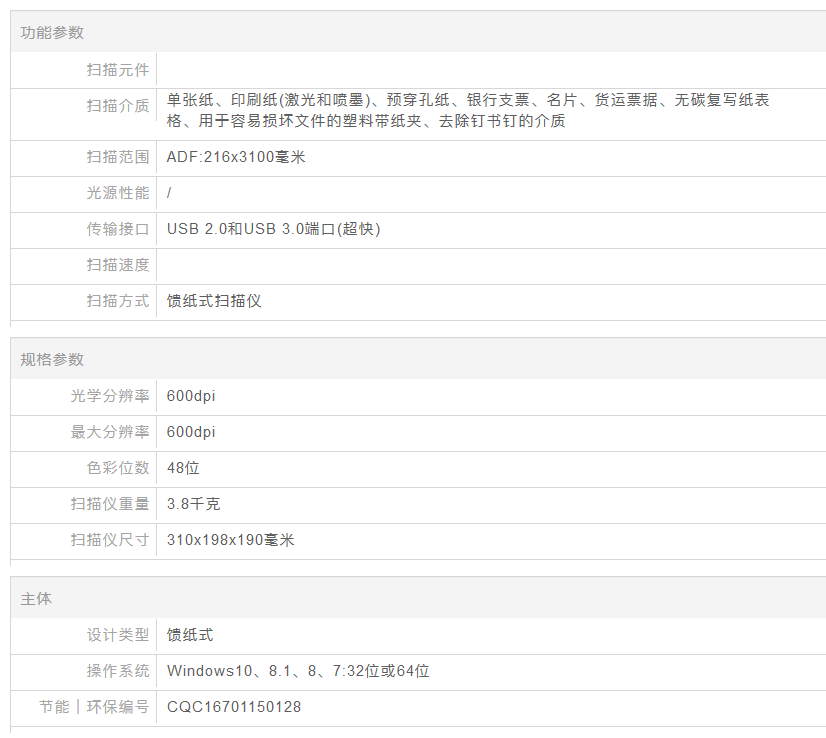The width and height of the screenshot is (826, 738).
Task: Click the 3.8千克 weight value
Action: [193, 504]
